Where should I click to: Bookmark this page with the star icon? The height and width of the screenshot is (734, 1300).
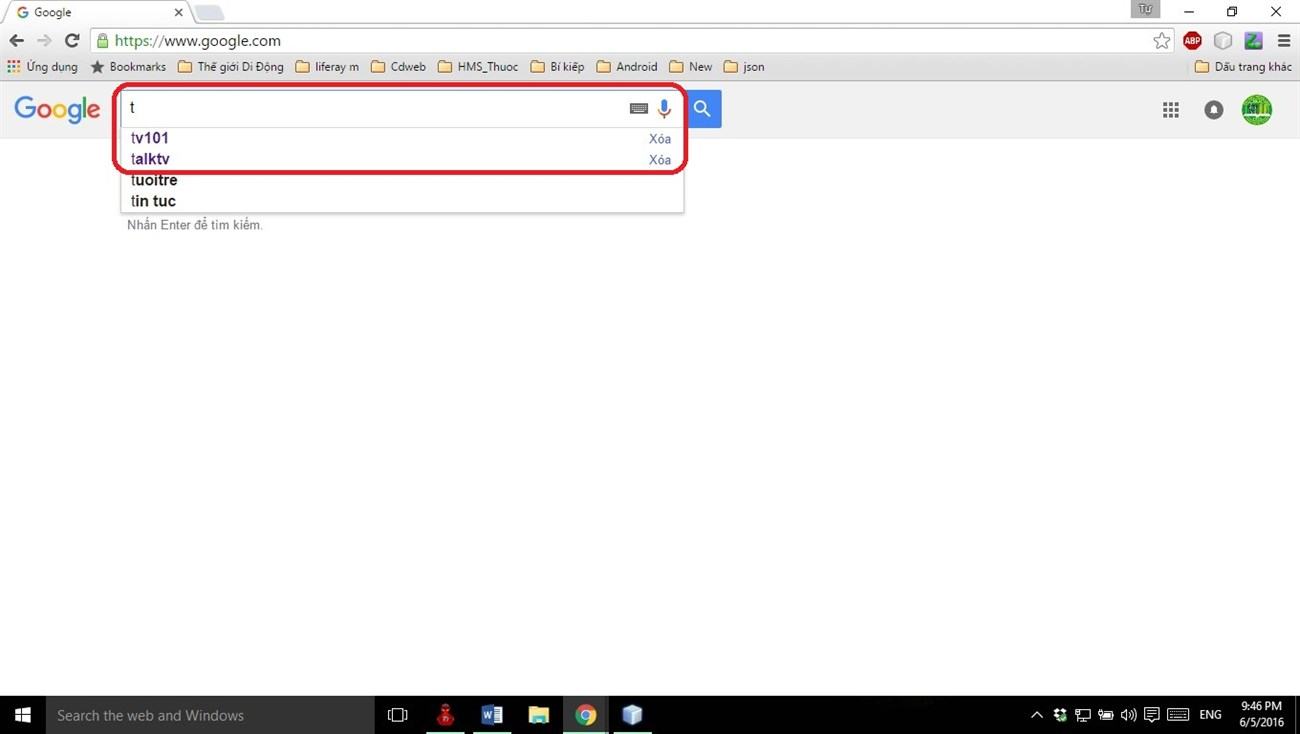pyautogui.click(x=1161, y=41)
